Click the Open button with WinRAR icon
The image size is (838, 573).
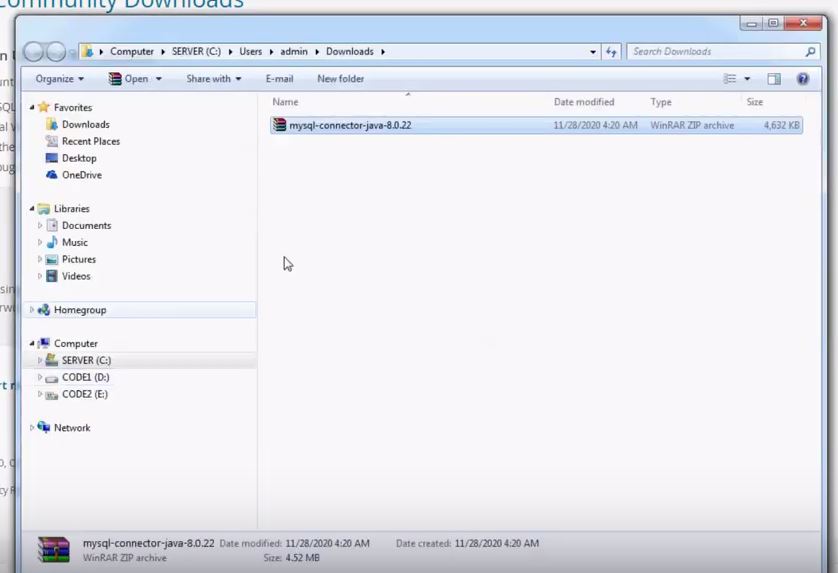pos(128,79)
